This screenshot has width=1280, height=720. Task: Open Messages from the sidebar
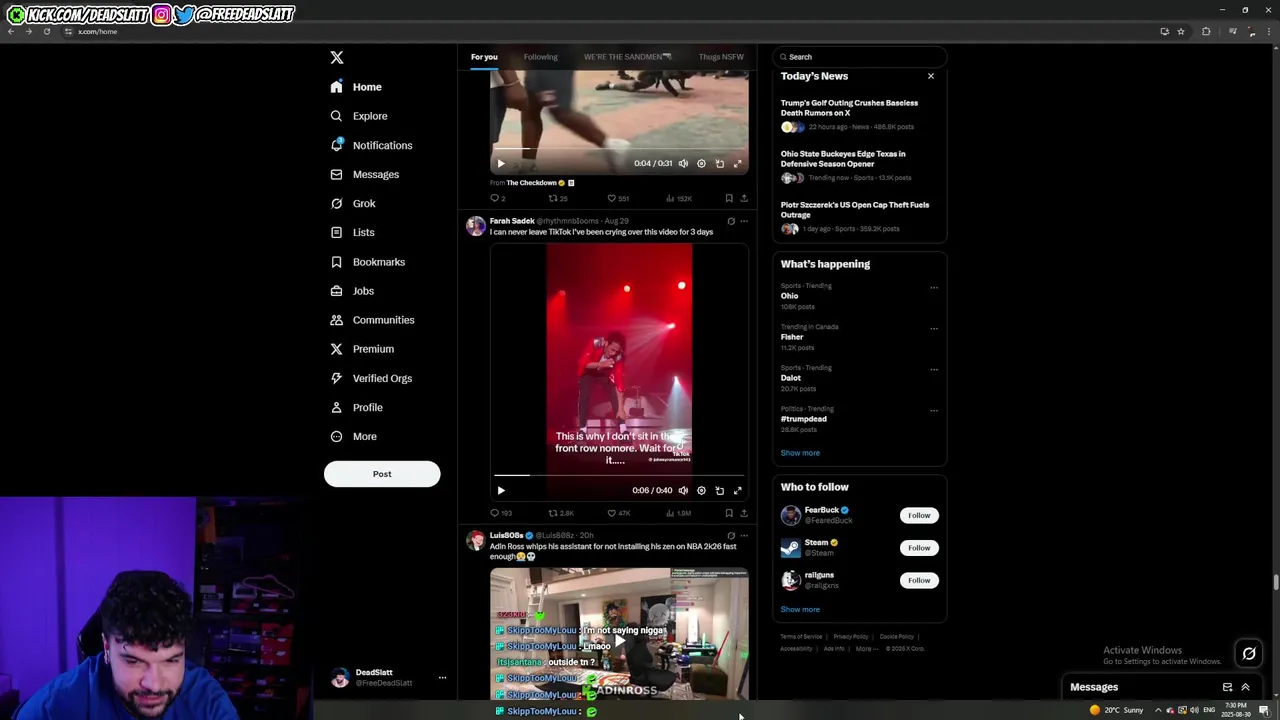pyautogui.click(x=364, y=174)
